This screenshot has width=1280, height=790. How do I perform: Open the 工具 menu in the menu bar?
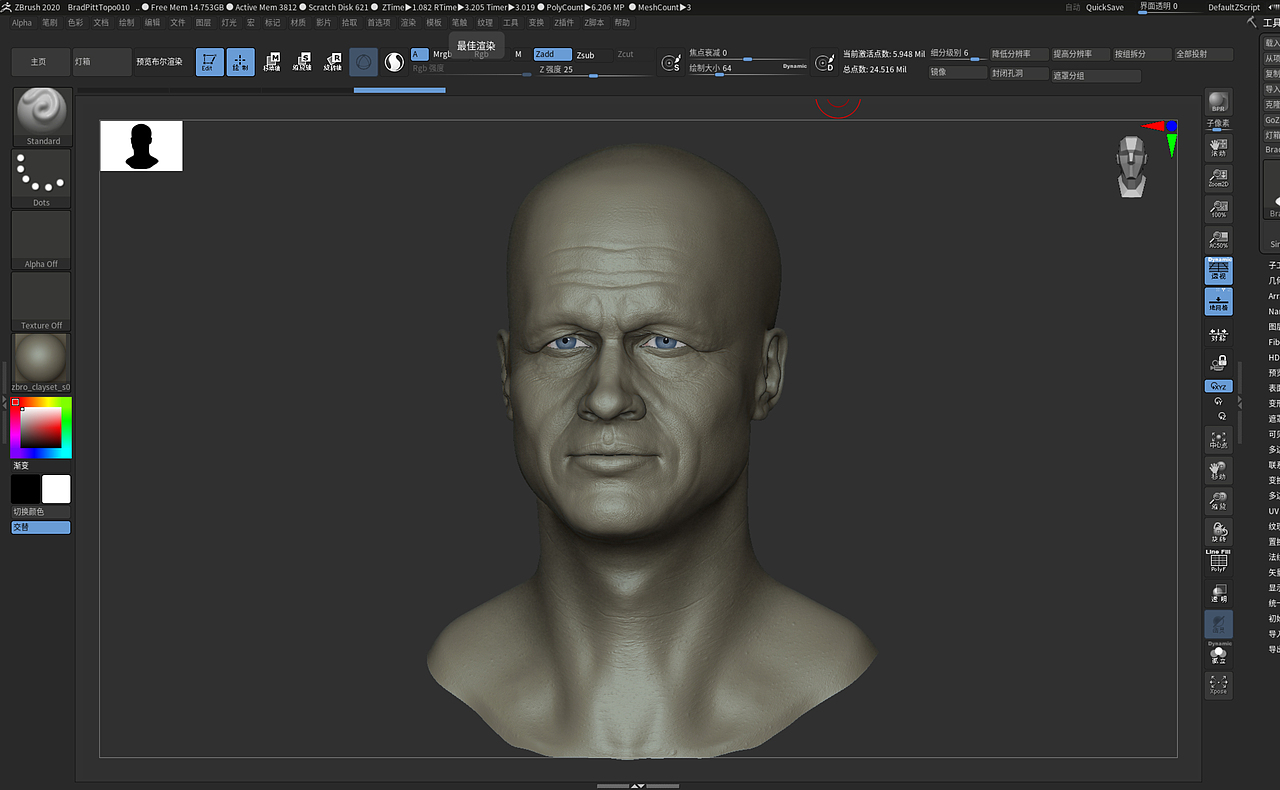pos(511,22)
